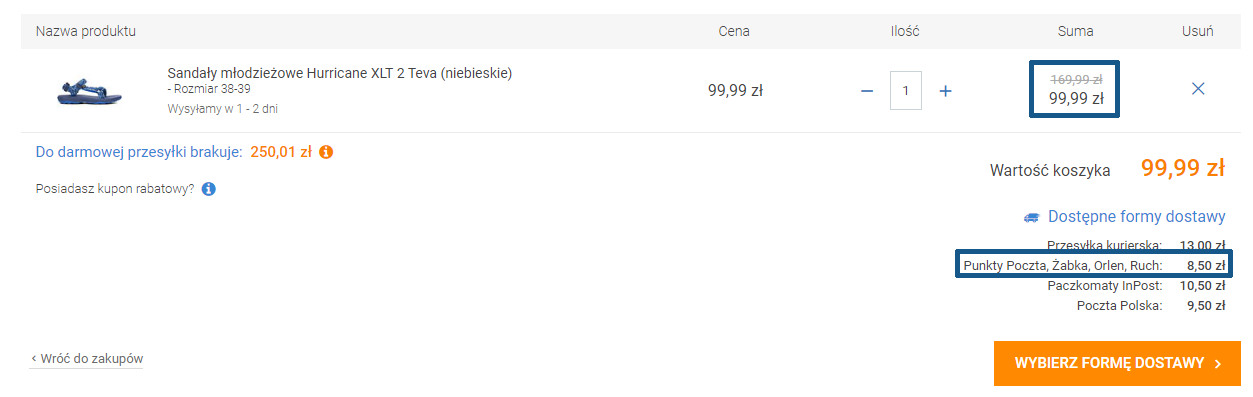The image size is (1253, 397).
Task: Remove the sandals using the X icon
Action: point(1198,89)
